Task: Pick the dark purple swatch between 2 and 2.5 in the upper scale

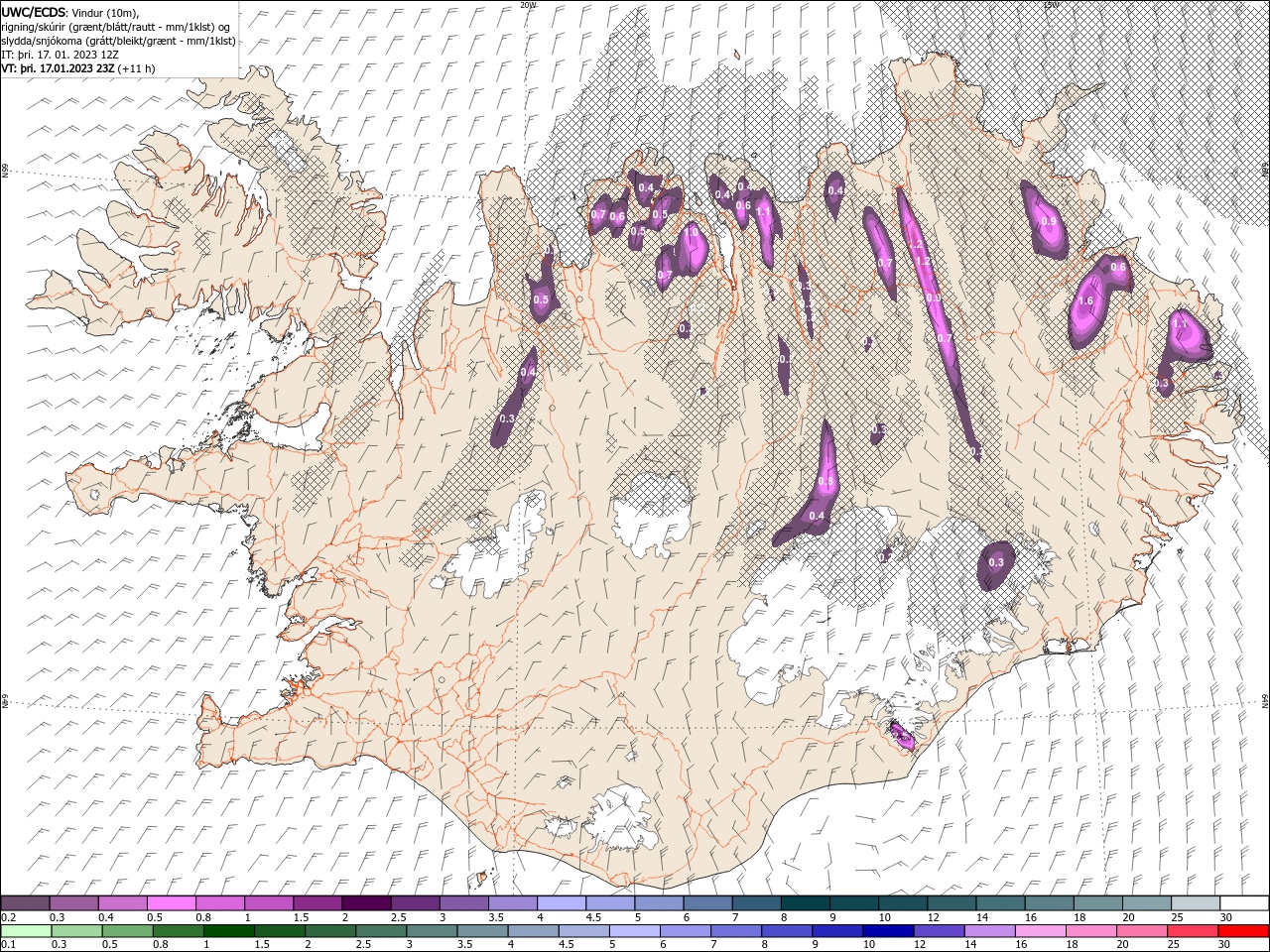Action: (366, 903)
